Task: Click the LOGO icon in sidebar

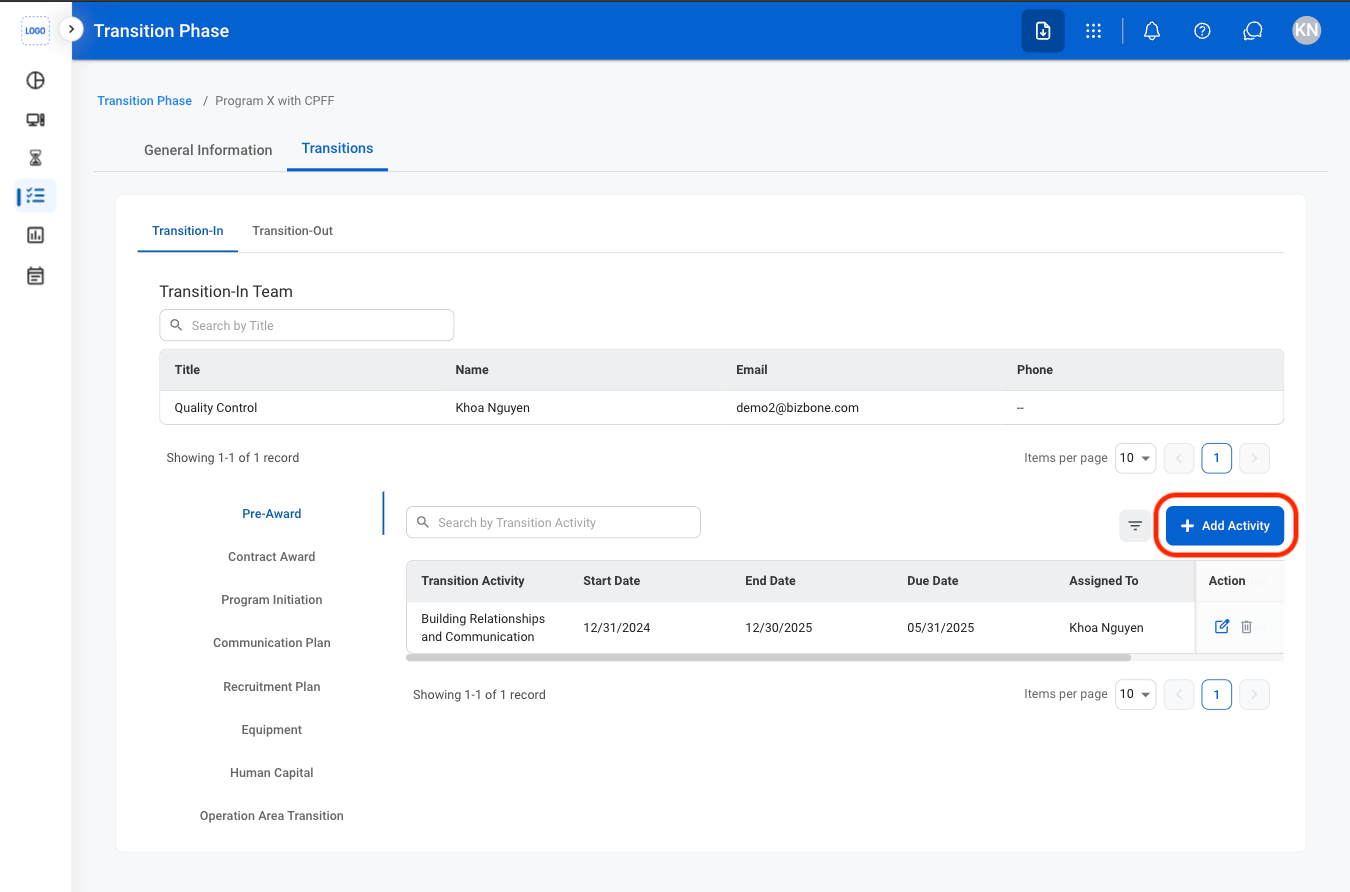Action: pyautogui.click(x=35, y=31)
